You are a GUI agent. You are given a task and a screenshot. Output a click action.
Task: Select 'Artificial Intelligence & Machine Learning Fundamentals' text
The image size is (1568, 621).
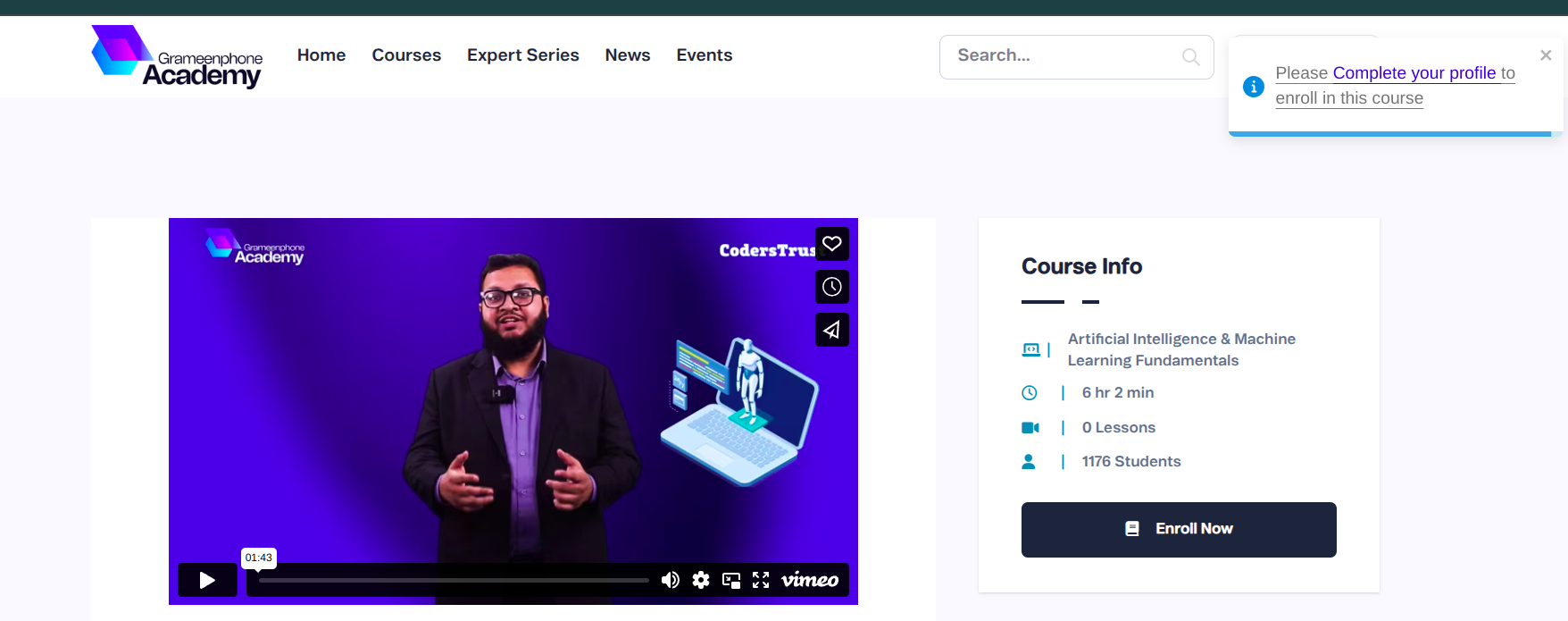1181,349
